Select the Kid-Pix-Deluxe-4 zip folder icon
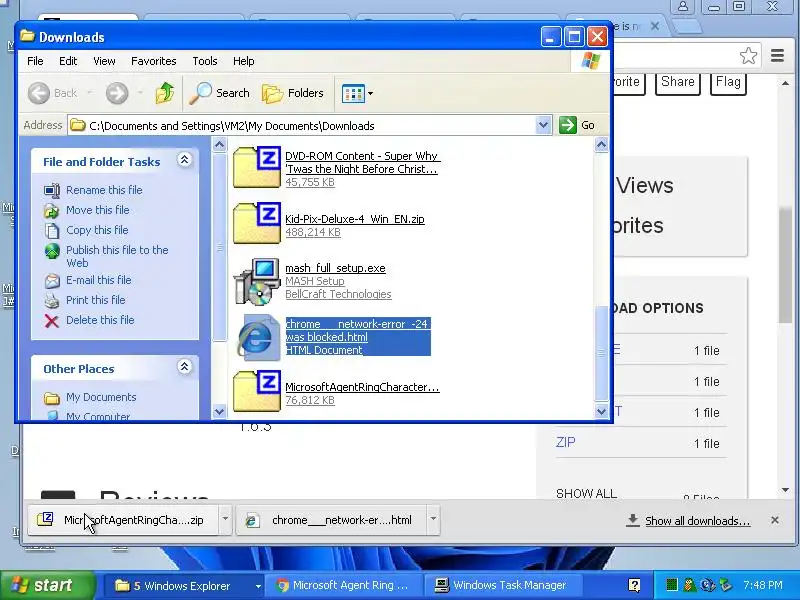Image resolution: width=800 pixels, height=600 pixels. [x=257, y=223]
